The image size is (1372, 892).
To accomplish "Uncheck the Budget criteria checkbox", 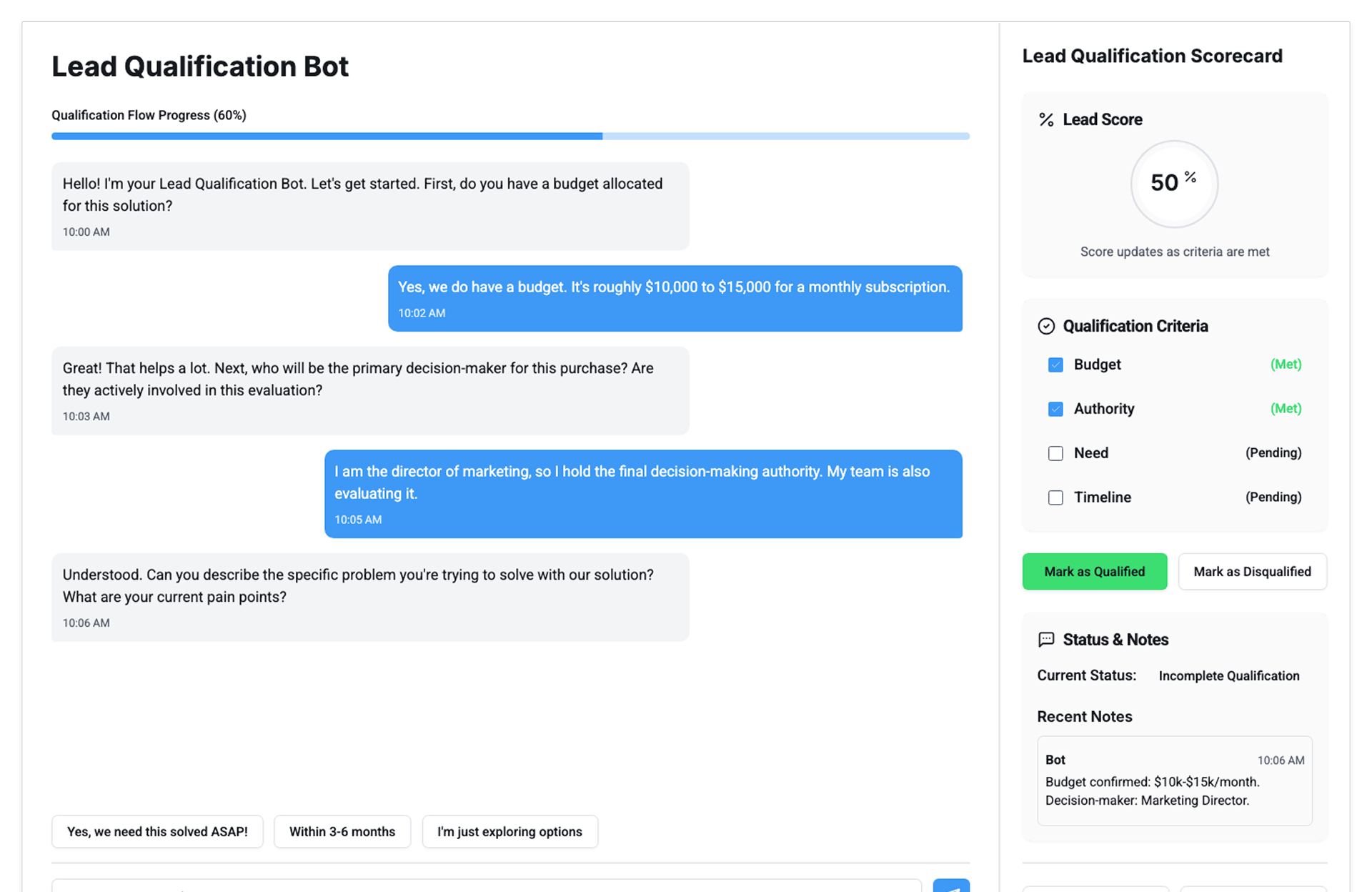I will tap(1055, 365).
